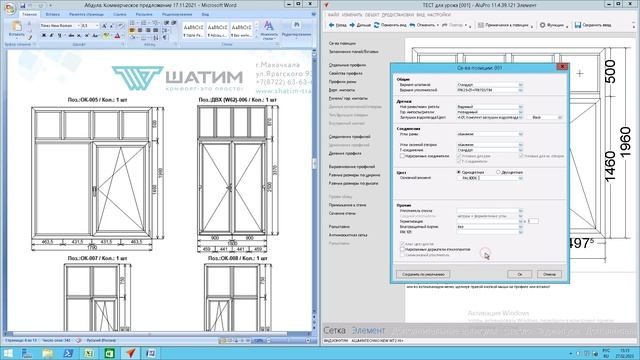Click the Grow Font icon in Word
Screen dimensions: 640x360
pos(104,26)
